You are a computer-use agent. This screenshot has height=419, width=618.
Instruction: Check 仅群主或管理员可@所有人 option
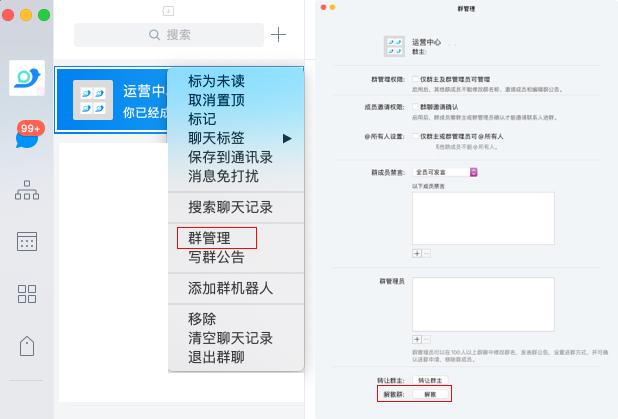coord(415,136)
